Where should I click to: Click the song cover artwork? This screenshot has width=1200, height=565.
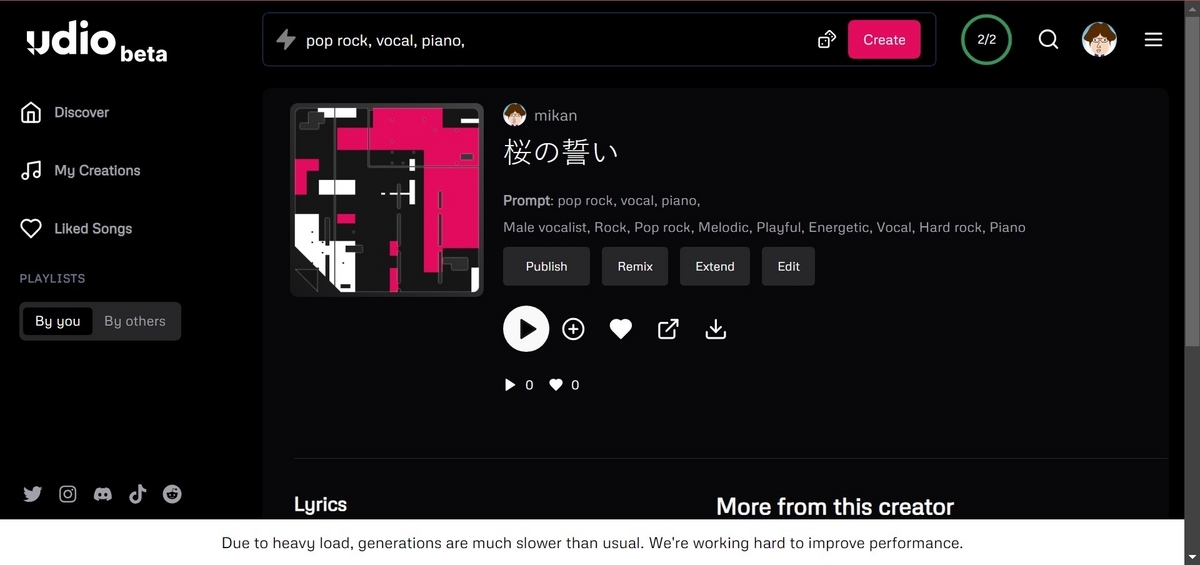click(387, 200)
